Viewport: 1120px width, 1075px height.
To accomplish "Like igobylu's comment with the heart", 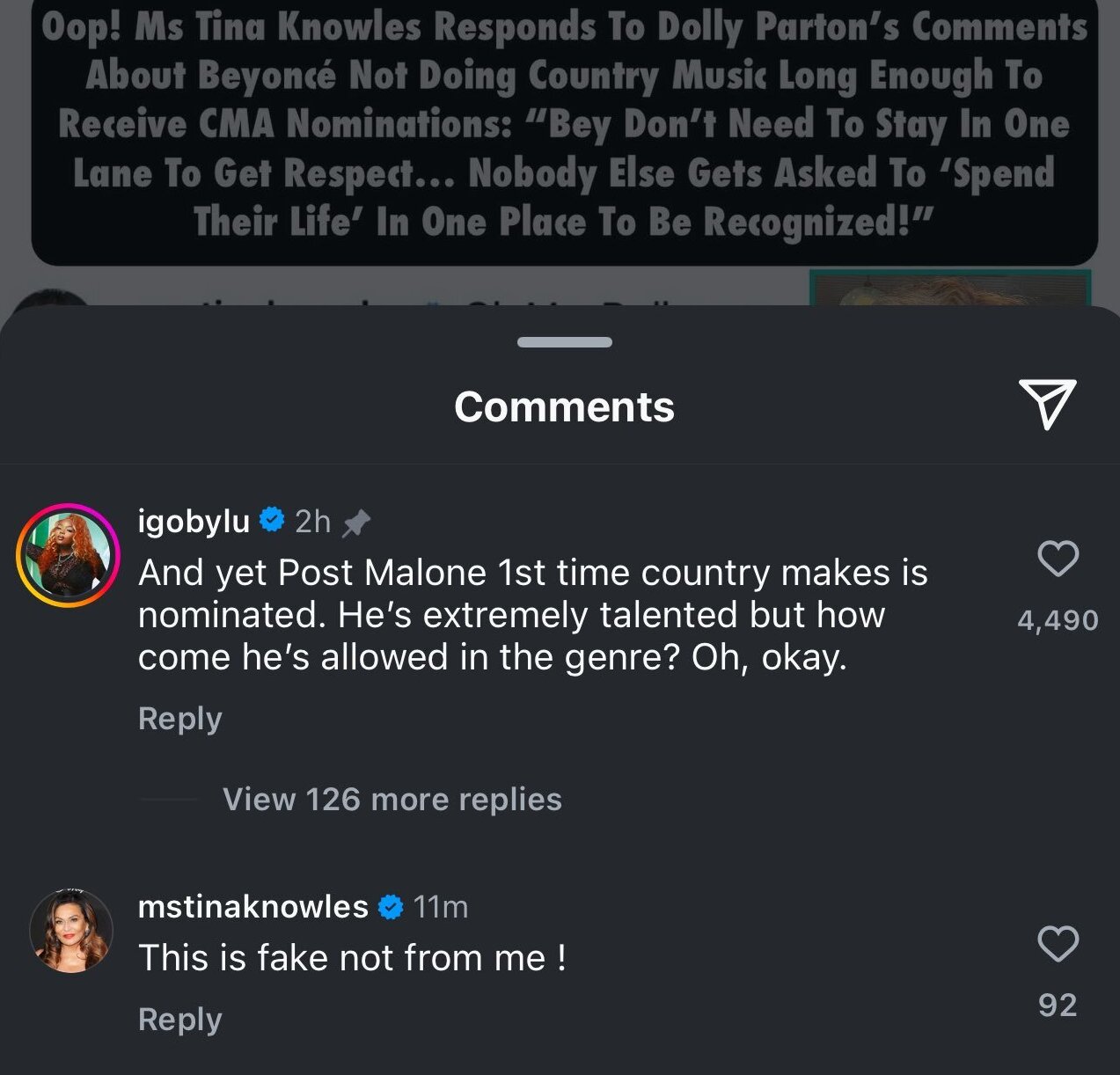I will click(1058, 559).
